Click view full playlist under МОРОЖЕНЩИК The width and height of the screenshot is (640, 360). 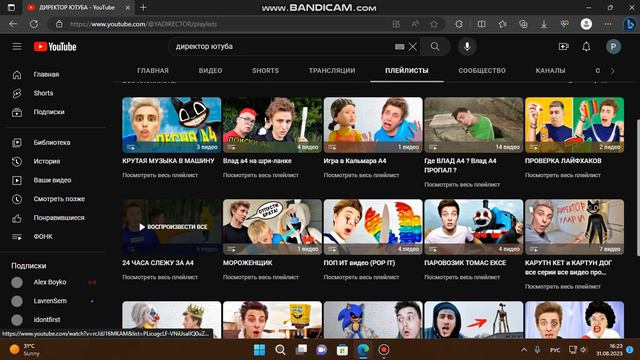point(260,277)
